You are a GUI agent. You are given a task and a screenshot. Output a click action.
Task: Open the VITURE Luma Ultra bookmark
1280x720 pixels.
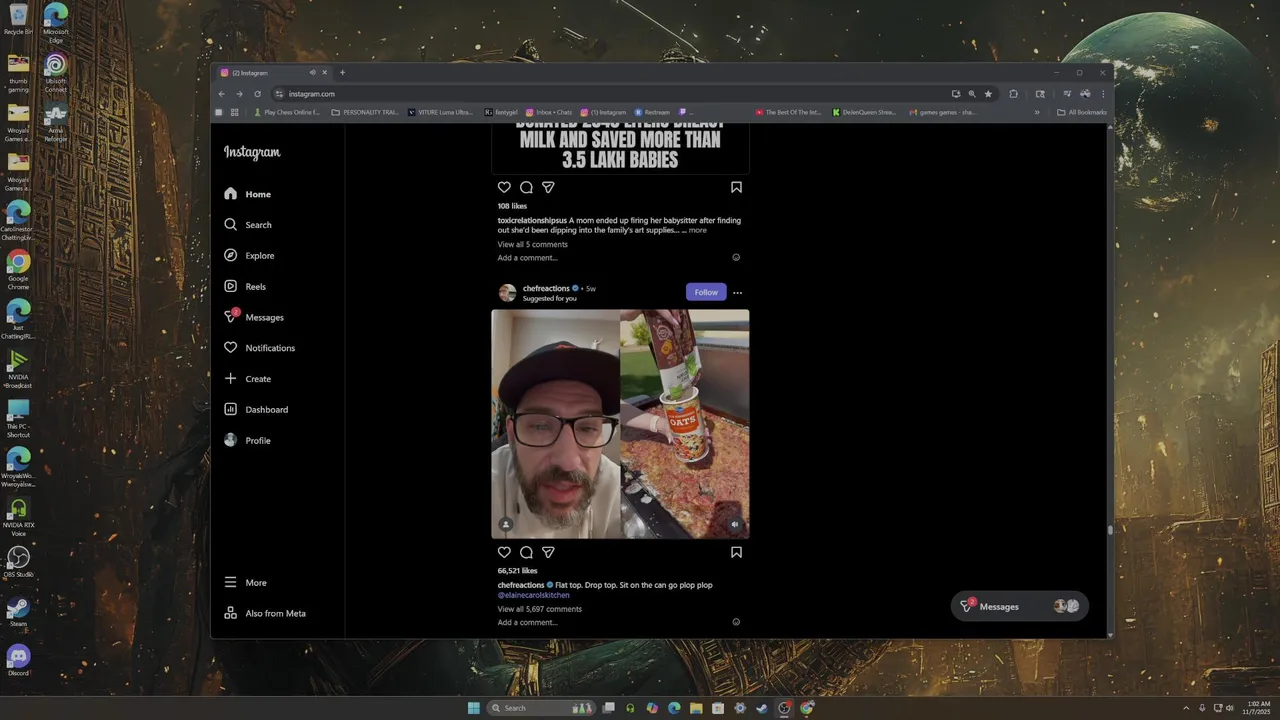pyautogui.click(x=440, y=112)
